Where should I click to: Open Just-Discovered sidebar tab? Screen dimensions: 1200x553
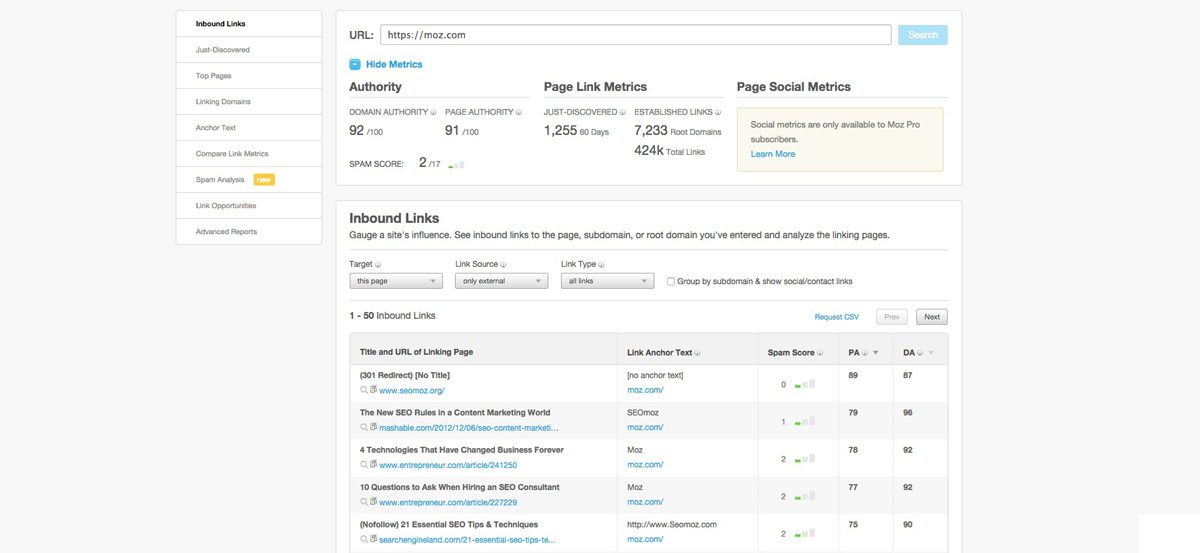pyautogui.click(x=249, y=50)
